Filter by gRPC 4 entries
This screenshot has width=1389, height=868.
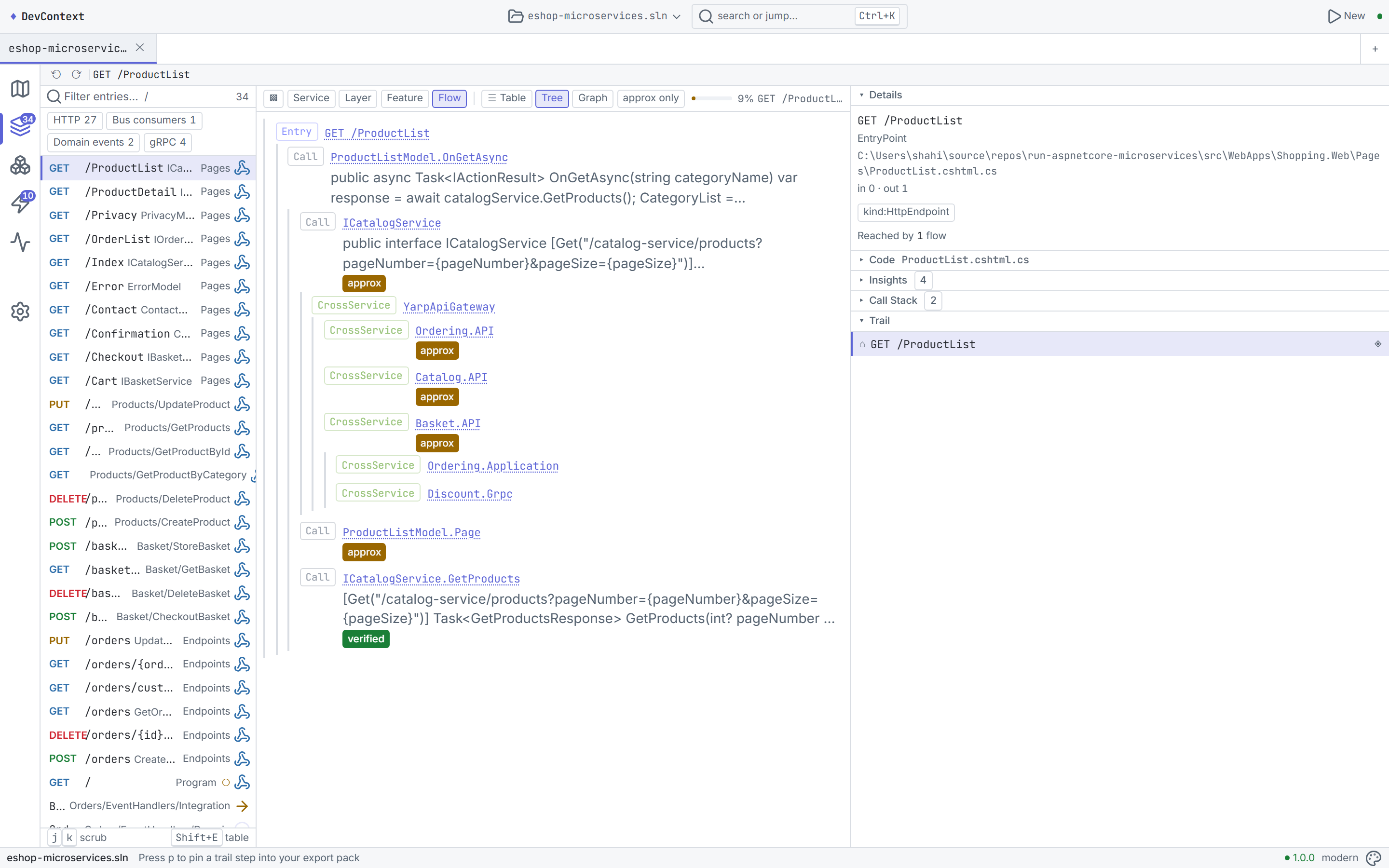168,142
